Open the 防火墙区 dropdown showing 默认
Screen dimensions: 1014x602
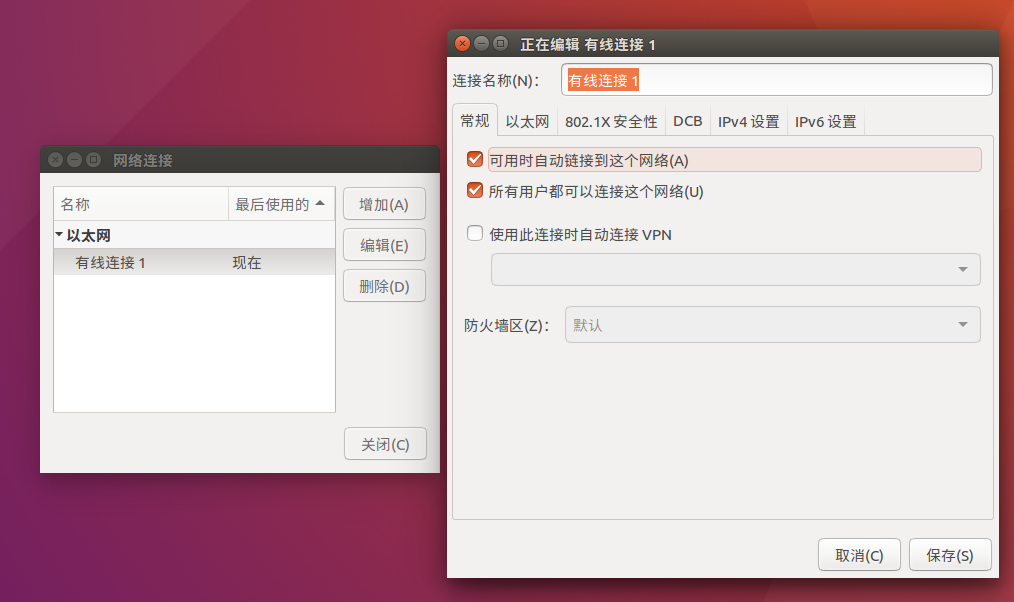pos(772,325)
